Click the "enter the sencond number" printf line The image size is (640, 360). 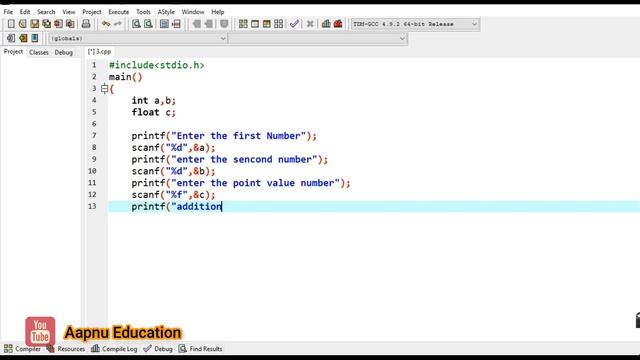229,160
